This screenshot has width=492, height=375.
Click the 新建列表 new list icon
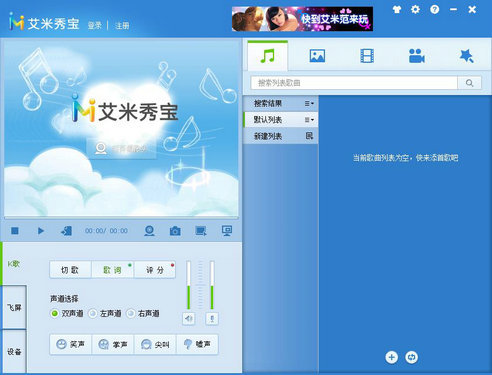(x=309, y=136)
